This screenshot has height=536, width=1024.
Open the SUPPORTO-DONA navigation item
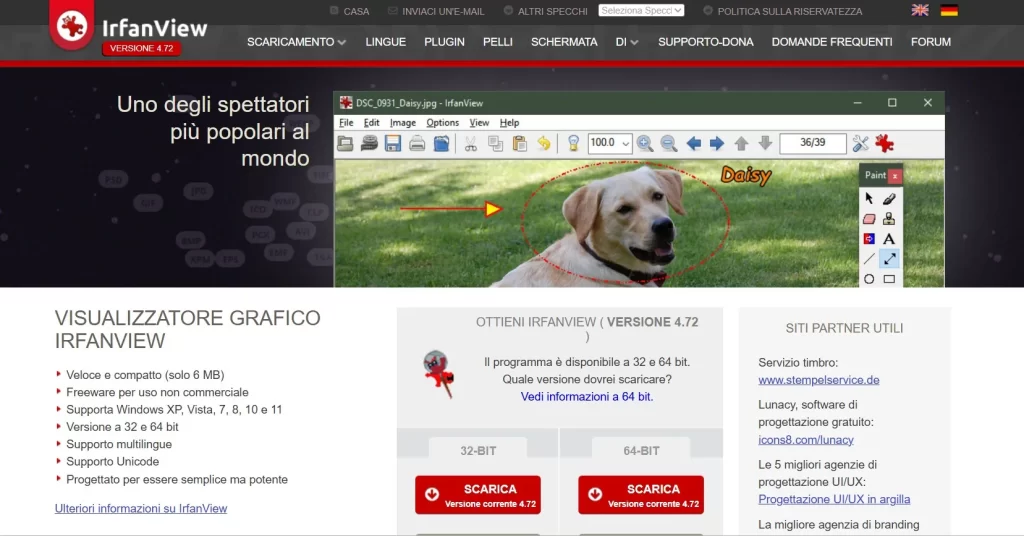[705, 42]
